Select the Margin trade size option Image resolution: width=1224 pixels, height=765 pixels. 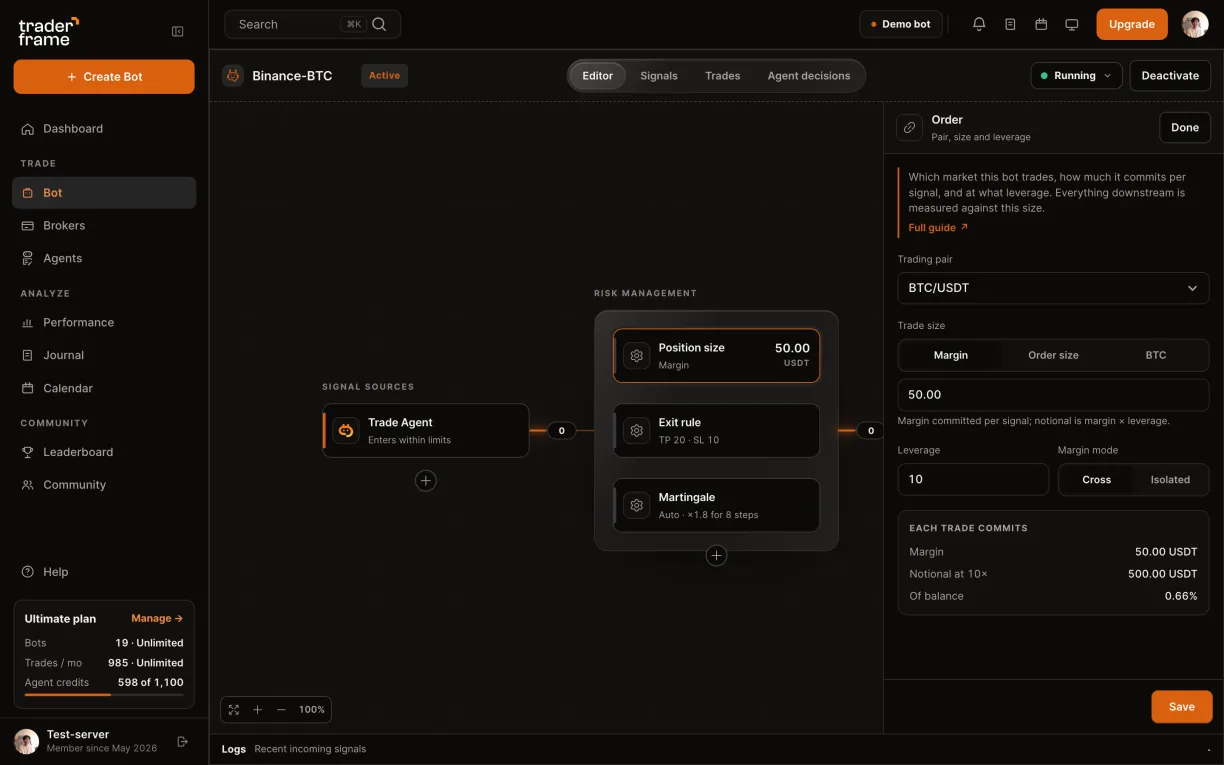click(x=950, y=355)
